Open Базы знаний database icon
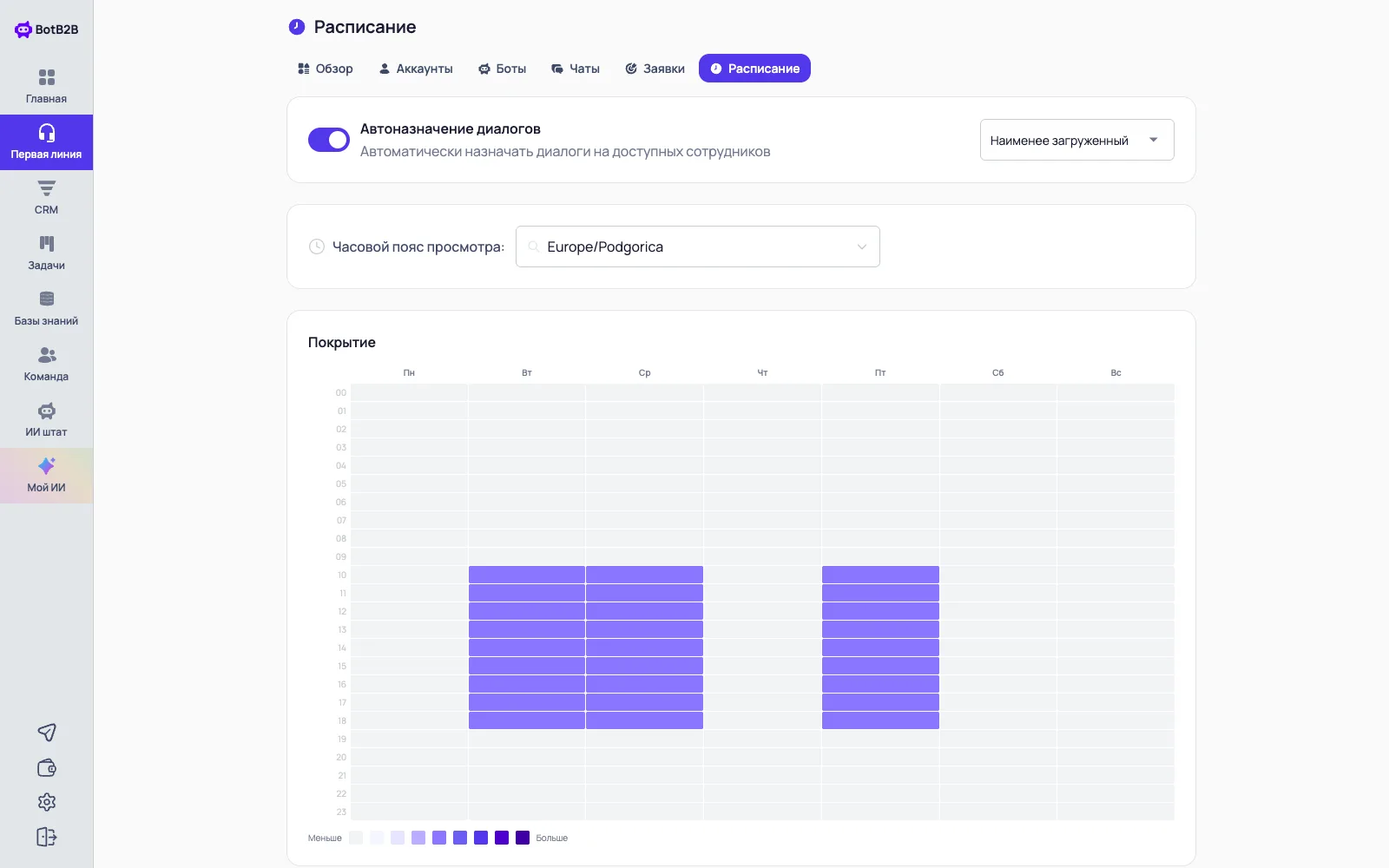Screen dimensions: 1389x868 pos(47,299)
